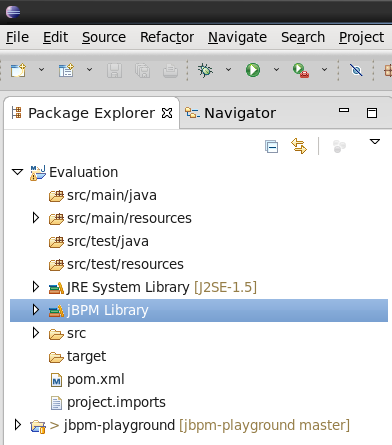Click the Evaluation Maven project icon
The height and width of the screenshot is (445, 392).
tap(38, 173)
